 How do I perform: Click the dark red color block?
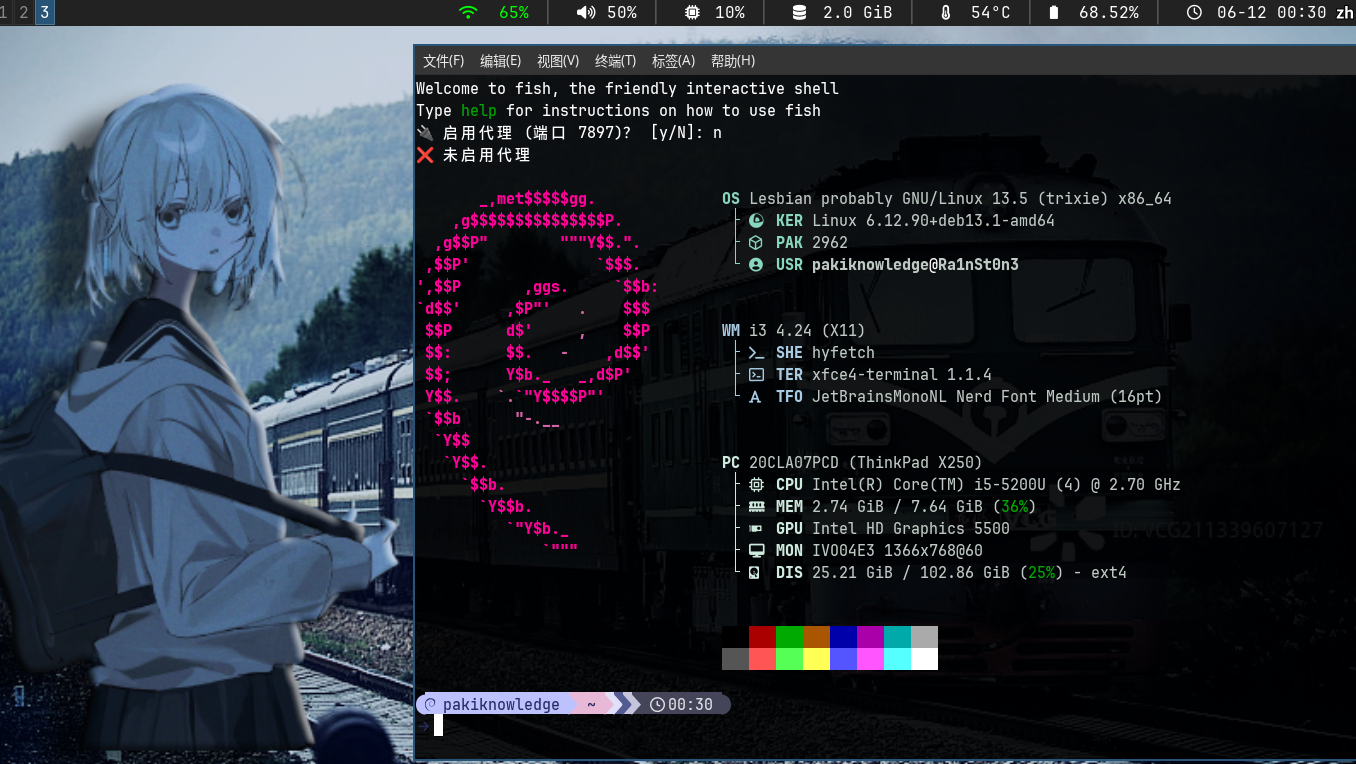[762, 637]
